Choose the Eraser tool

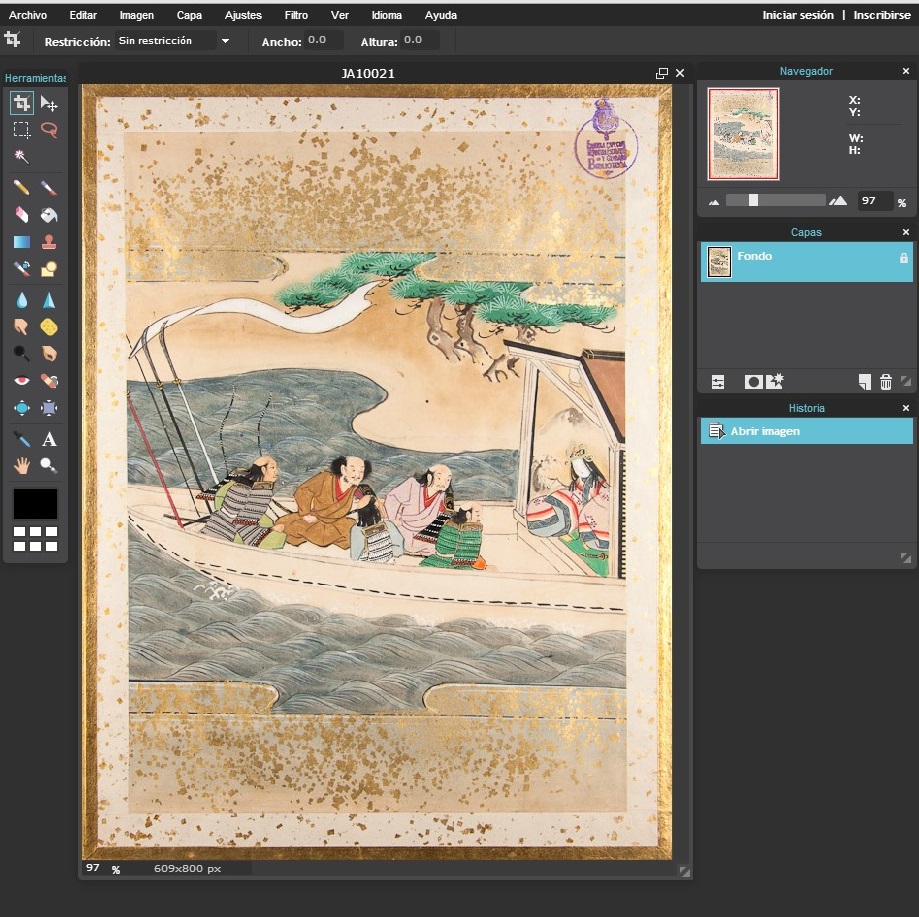(22, 214)
